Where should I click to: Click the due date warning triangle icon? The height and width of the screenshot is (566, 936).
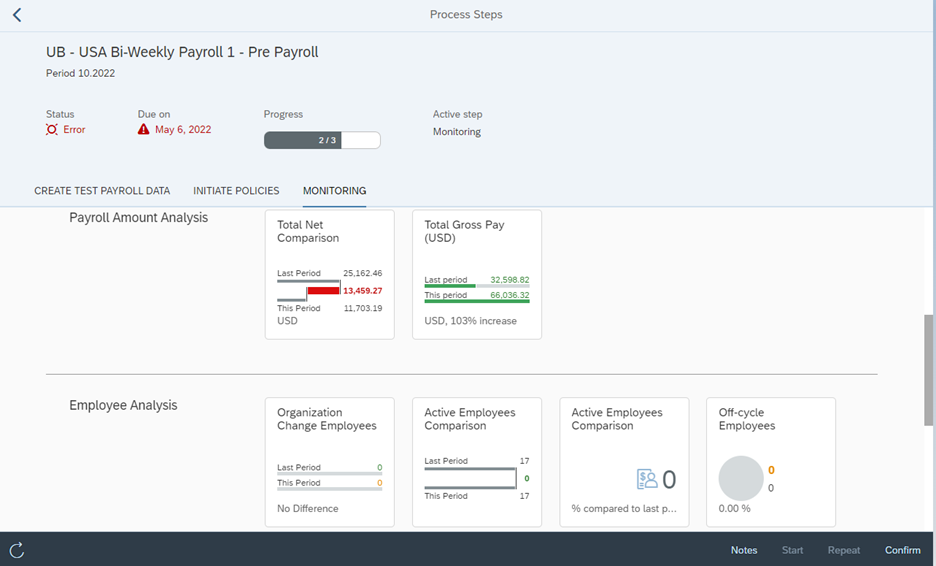(144, 130)
